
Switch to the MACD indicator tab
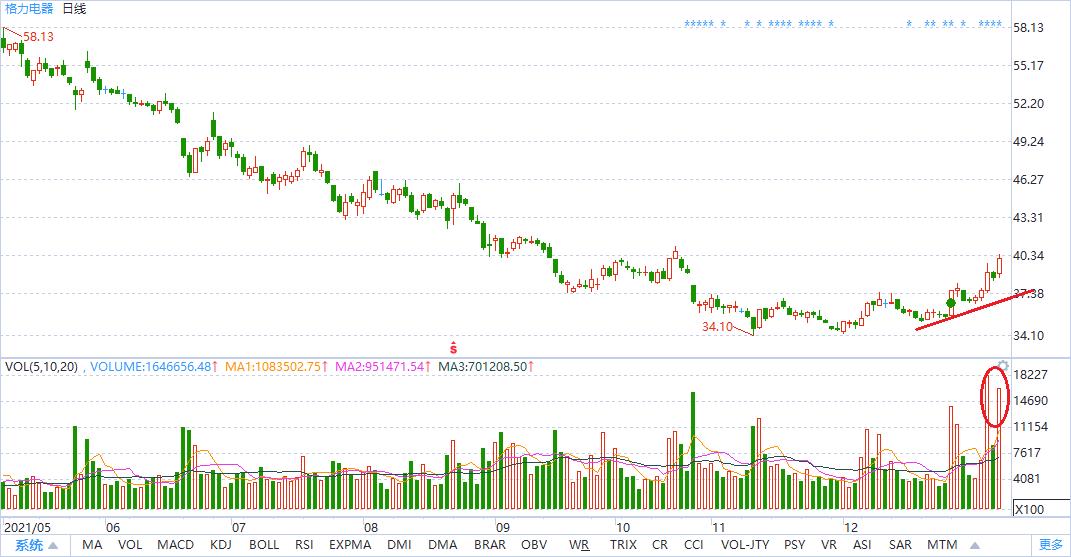click(175, 545)
